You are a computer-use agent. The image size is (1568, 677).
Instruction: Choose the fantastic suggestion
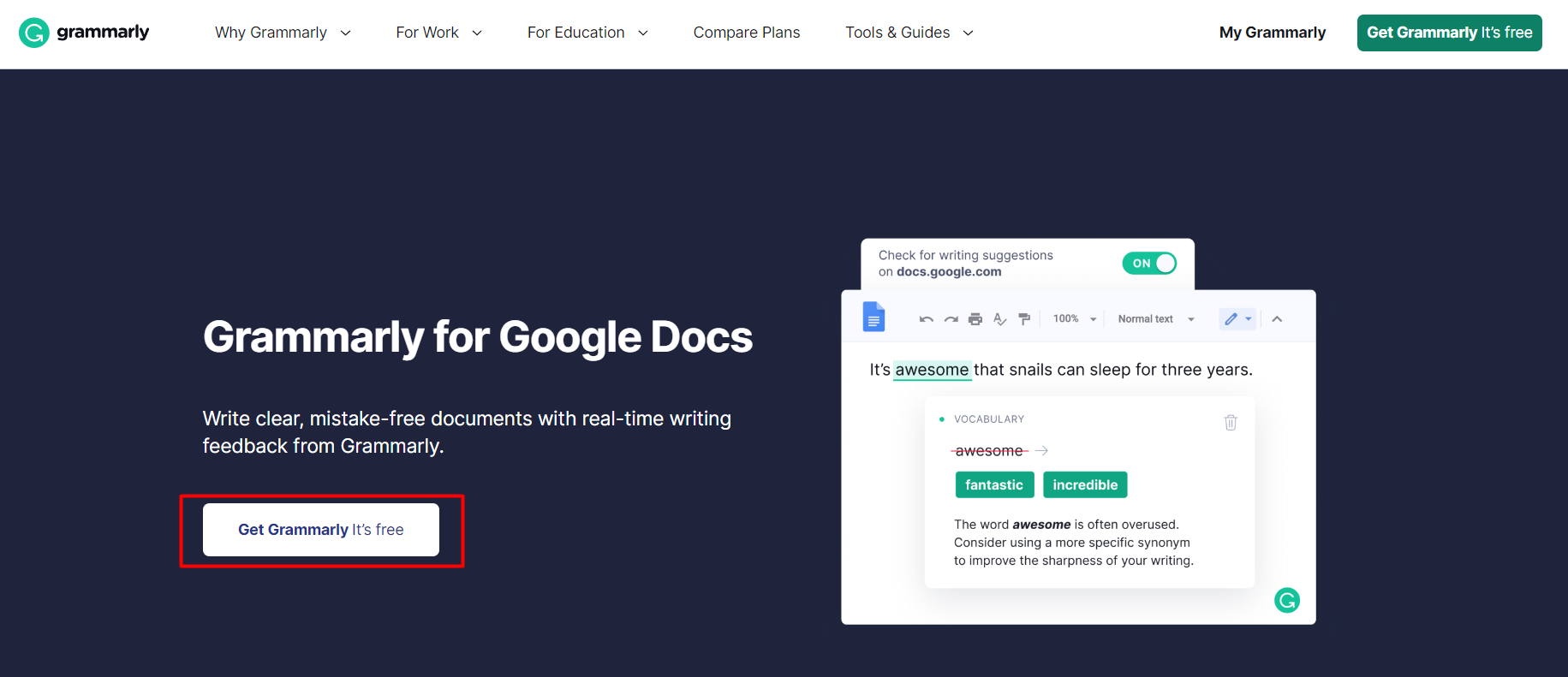(994, 484)
